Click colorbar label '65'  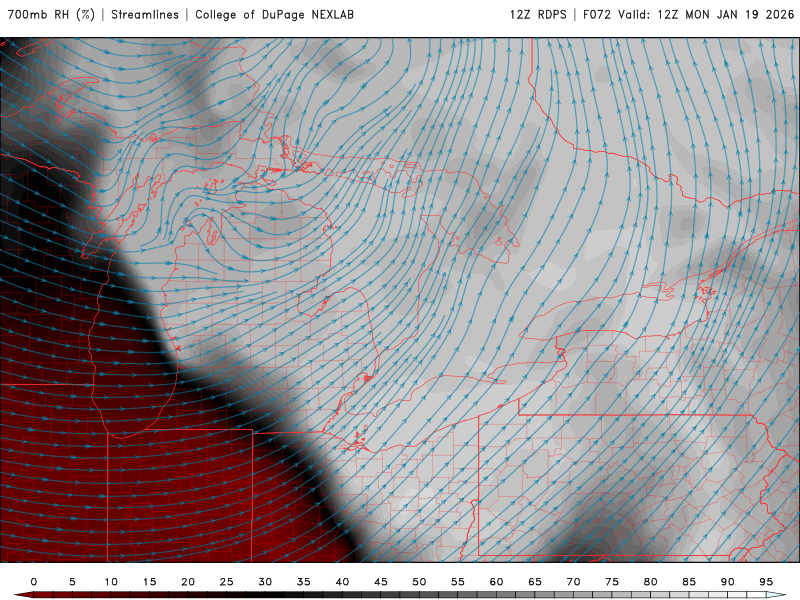535,582
